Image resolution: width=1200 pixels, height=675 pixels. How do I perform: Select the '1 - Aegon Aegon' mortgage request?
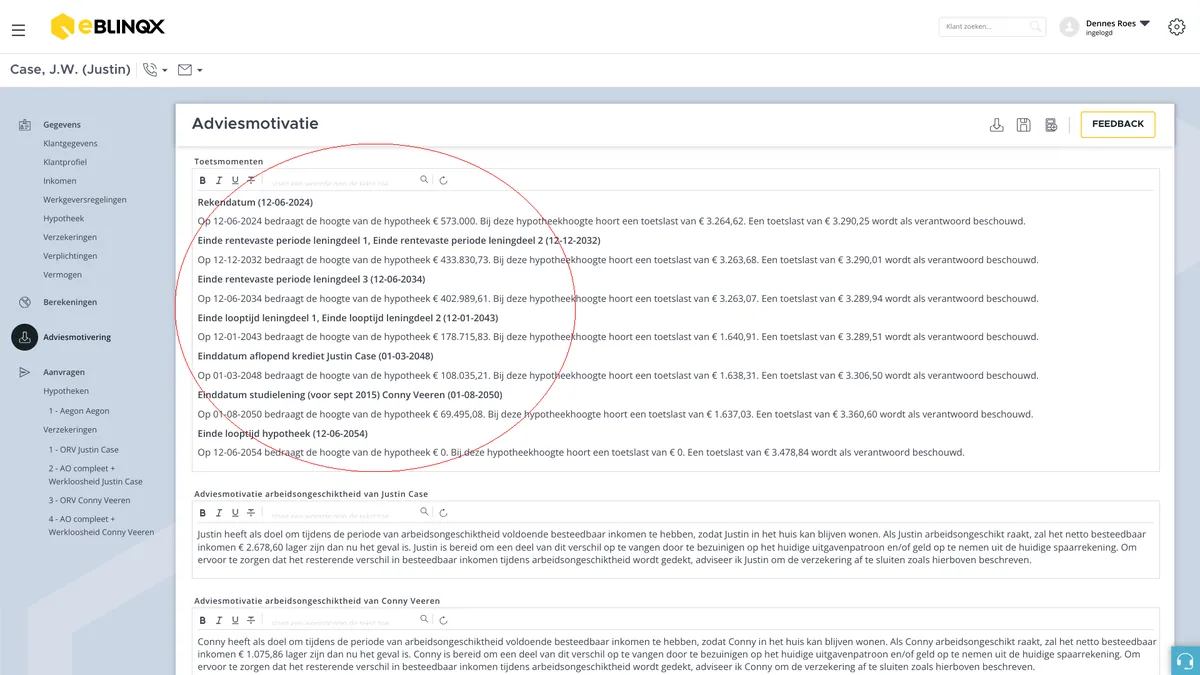click(x=79, y=411)
